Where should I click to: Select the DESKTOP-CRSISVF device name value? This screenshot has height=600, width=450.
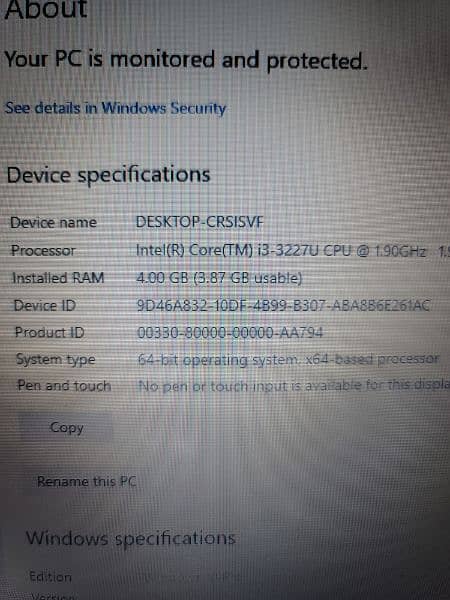click(x=200, y=222)
